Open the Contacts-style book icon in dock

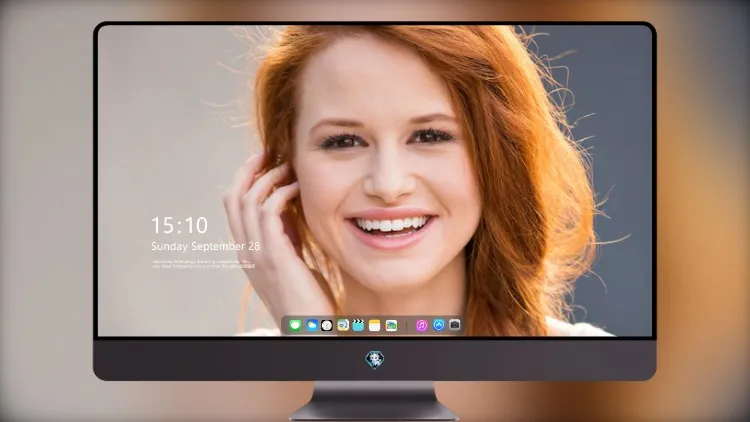pos(343,325)
